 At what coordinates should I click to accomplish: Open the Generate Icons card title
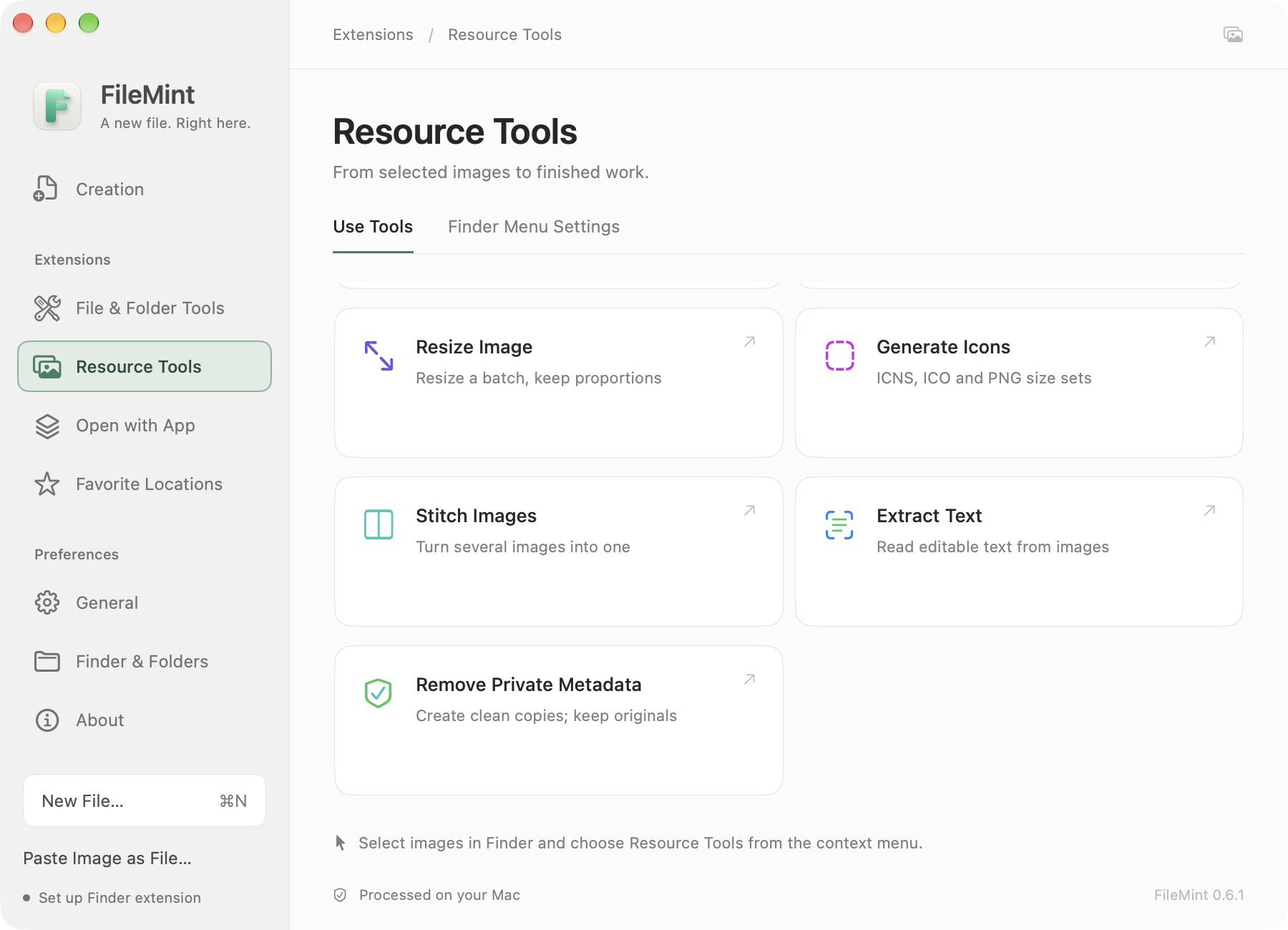(x=943, y=347)
